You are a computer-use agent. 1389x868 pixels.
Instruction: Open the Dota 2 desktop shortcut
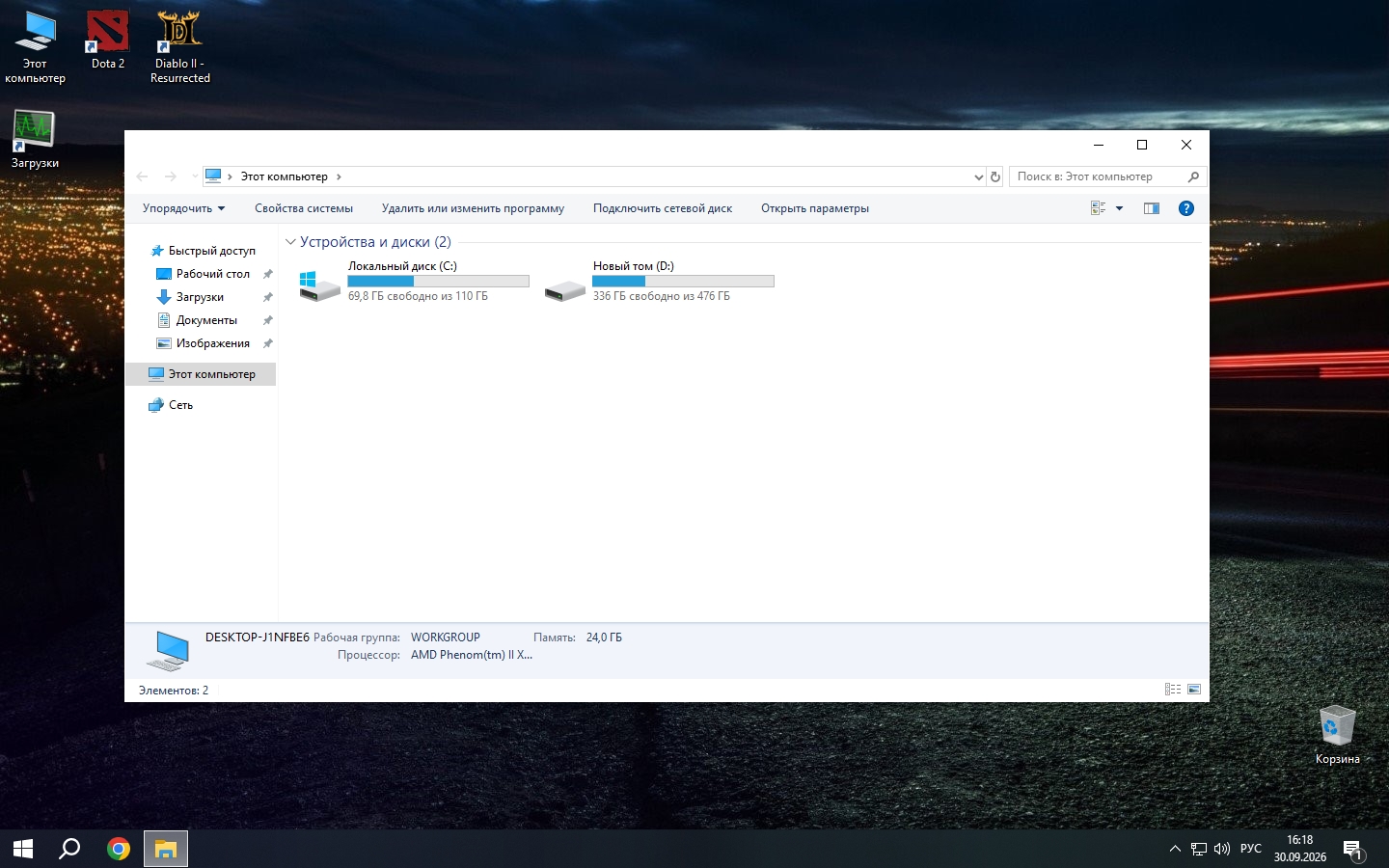108,41
